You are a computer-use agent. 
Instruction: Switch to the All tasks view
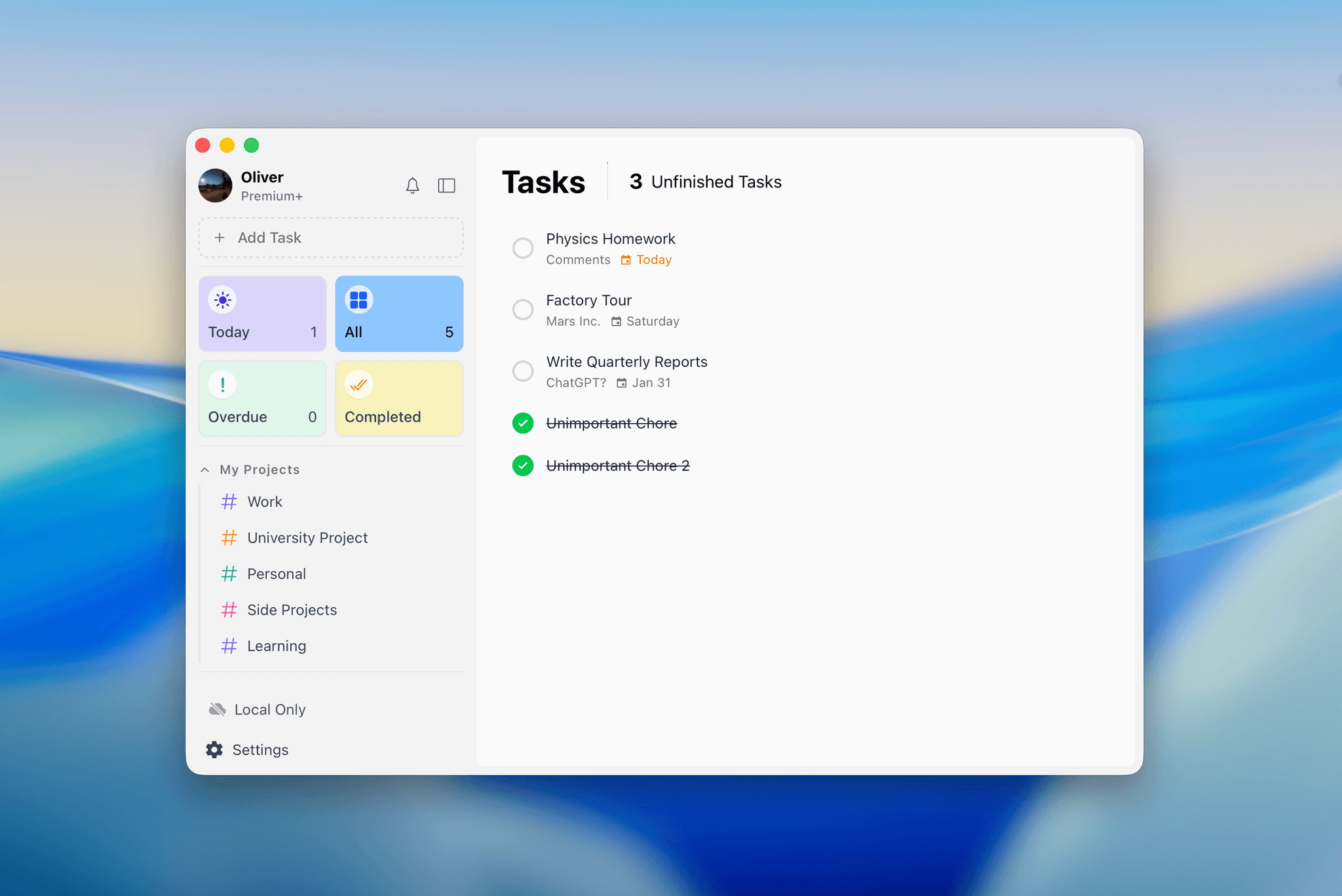tap(399, 313)
